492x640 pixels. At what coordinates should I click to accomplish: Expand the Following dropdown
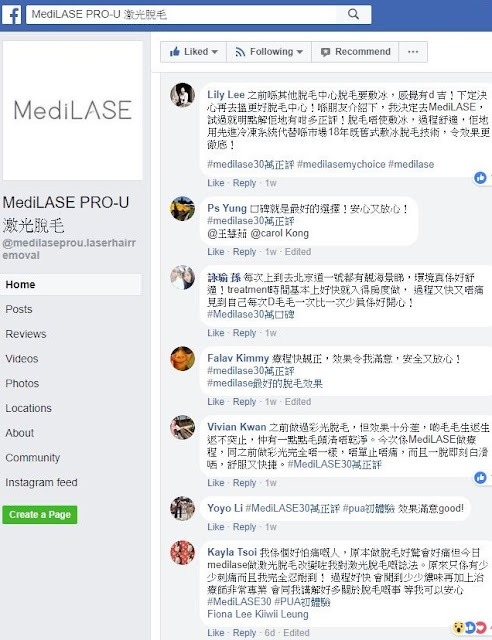pos(269,52)
